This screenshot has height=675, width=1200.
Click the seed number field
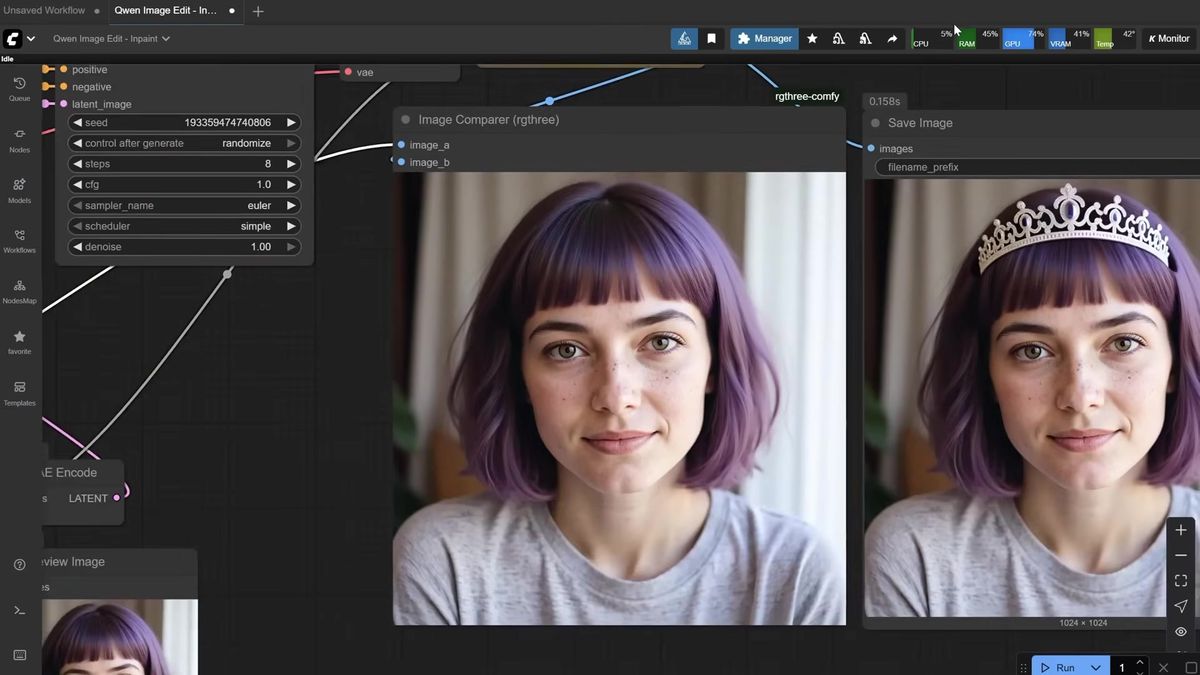click(x=184, y=123)
